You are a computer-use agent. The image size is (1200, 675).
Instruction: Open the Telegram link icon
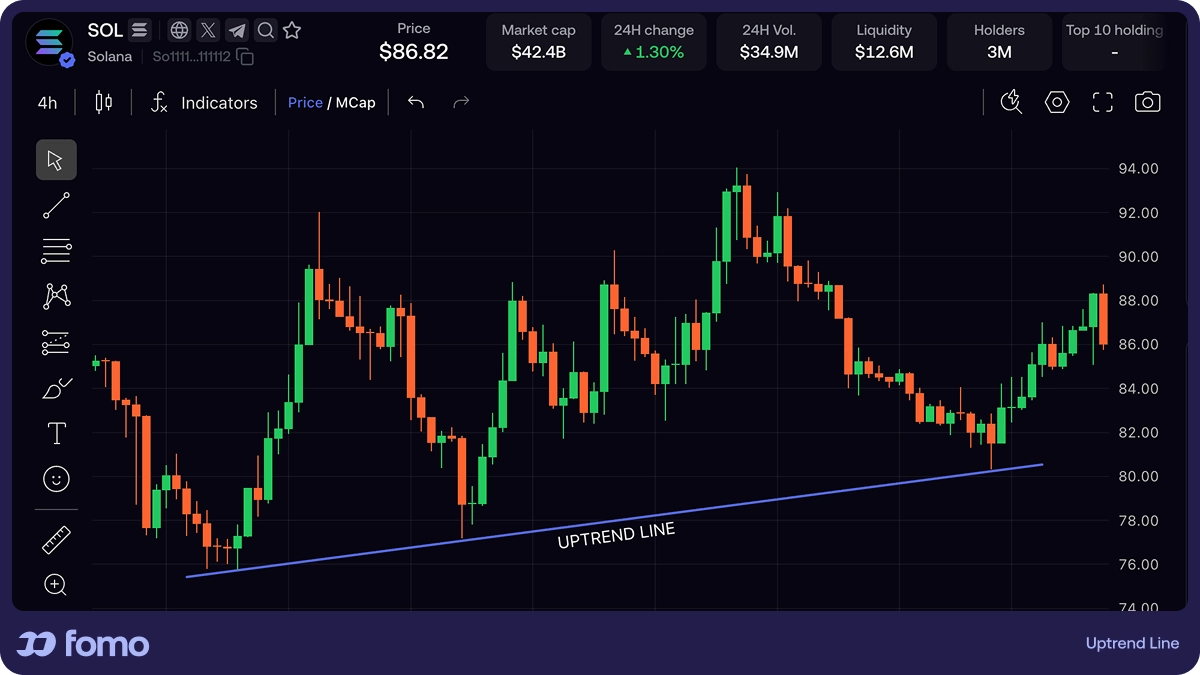236,30
